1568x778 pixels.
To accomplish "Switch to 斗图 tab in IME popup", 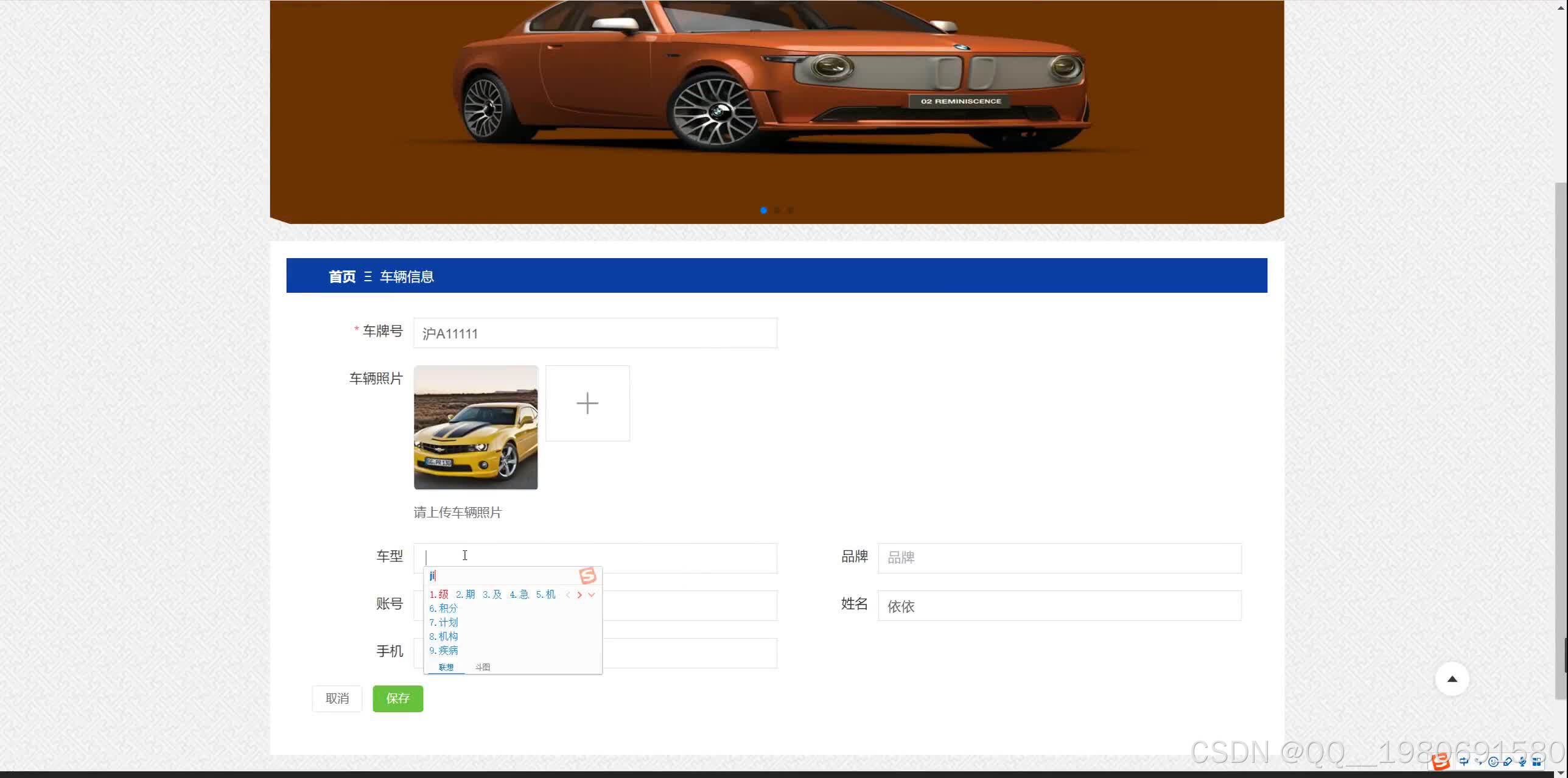I will (483, 667).
